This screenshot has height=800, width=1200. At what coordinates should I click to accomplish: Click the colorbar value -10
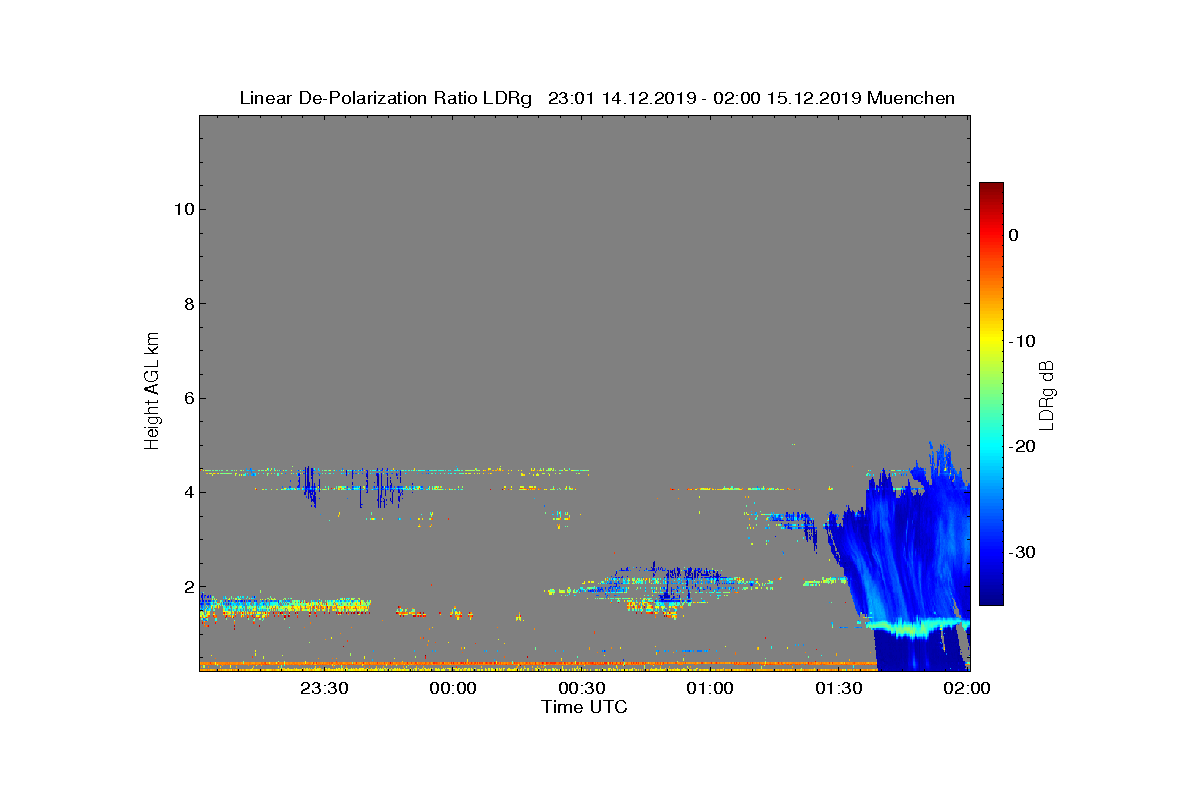(x=1021, y=341)
